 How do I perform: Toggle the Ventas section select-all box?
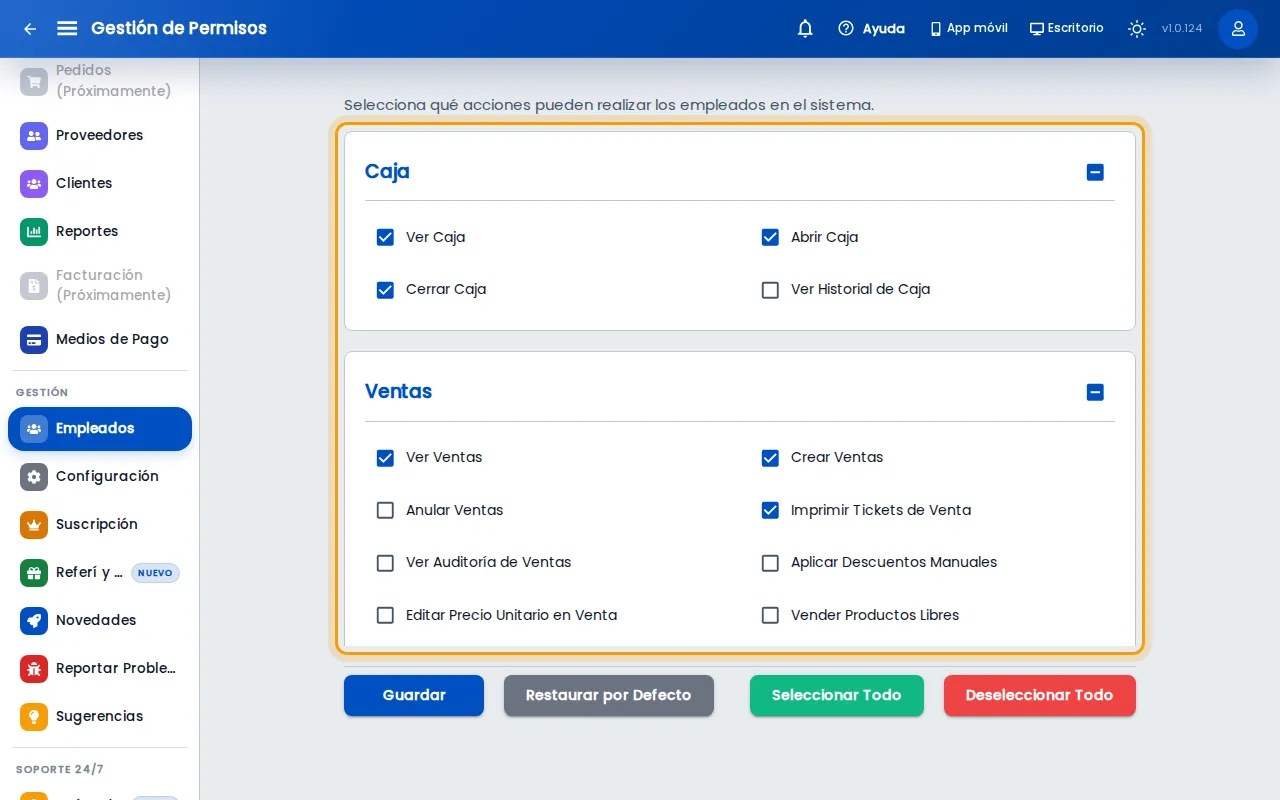(x=1095, y=392)
